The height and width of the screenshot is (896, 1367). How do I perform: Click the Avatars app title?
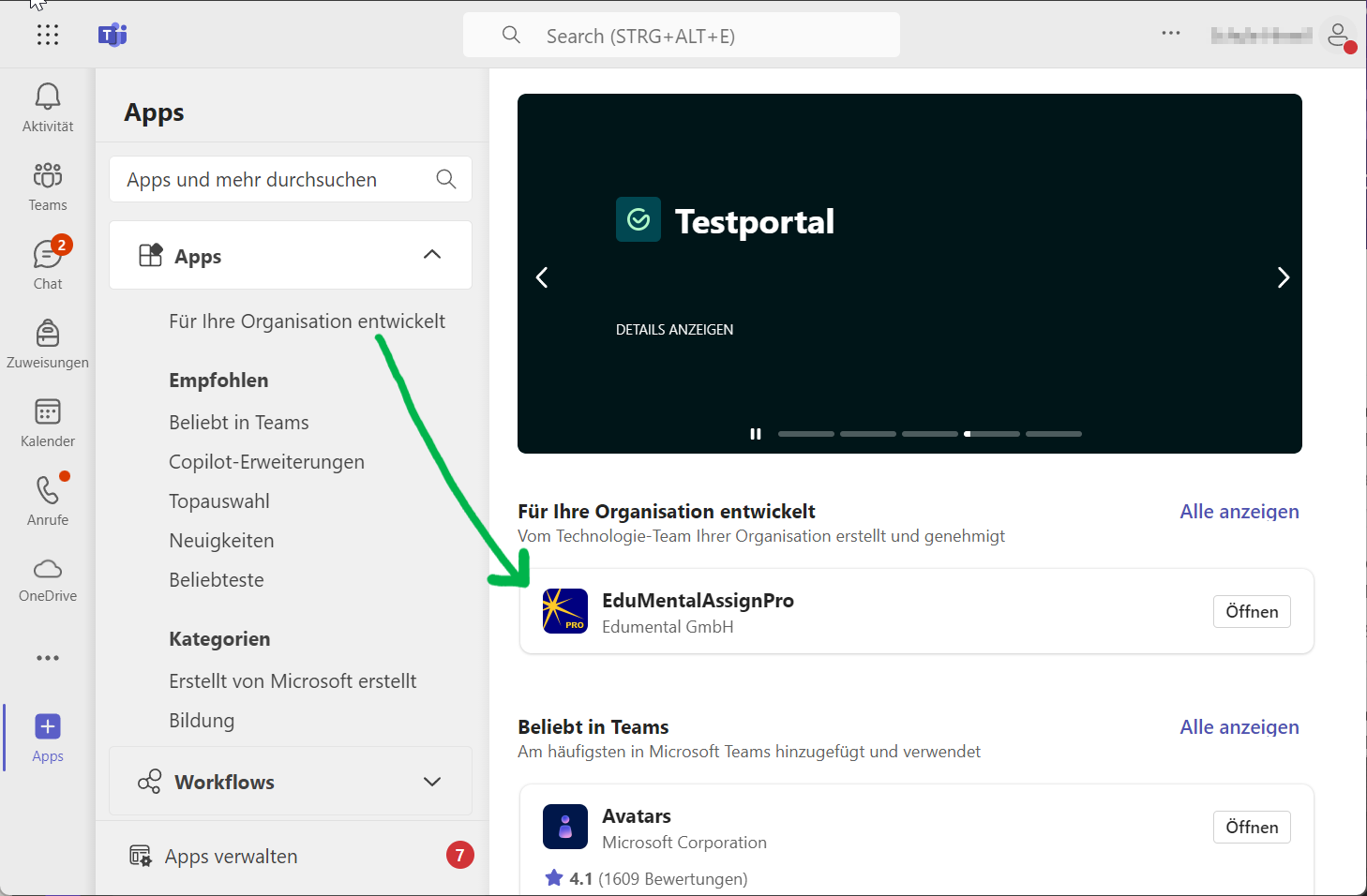pyautogui.click(x=637, y=816)
